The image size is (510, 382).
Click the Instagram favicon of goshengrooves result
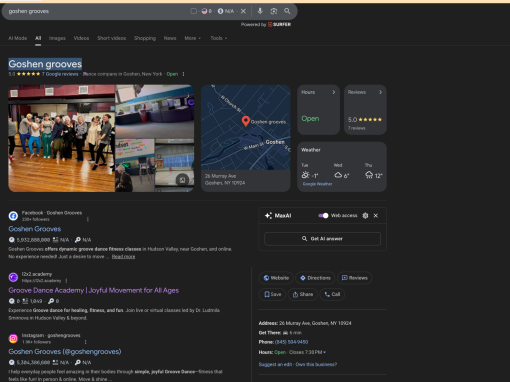(13, 339)
